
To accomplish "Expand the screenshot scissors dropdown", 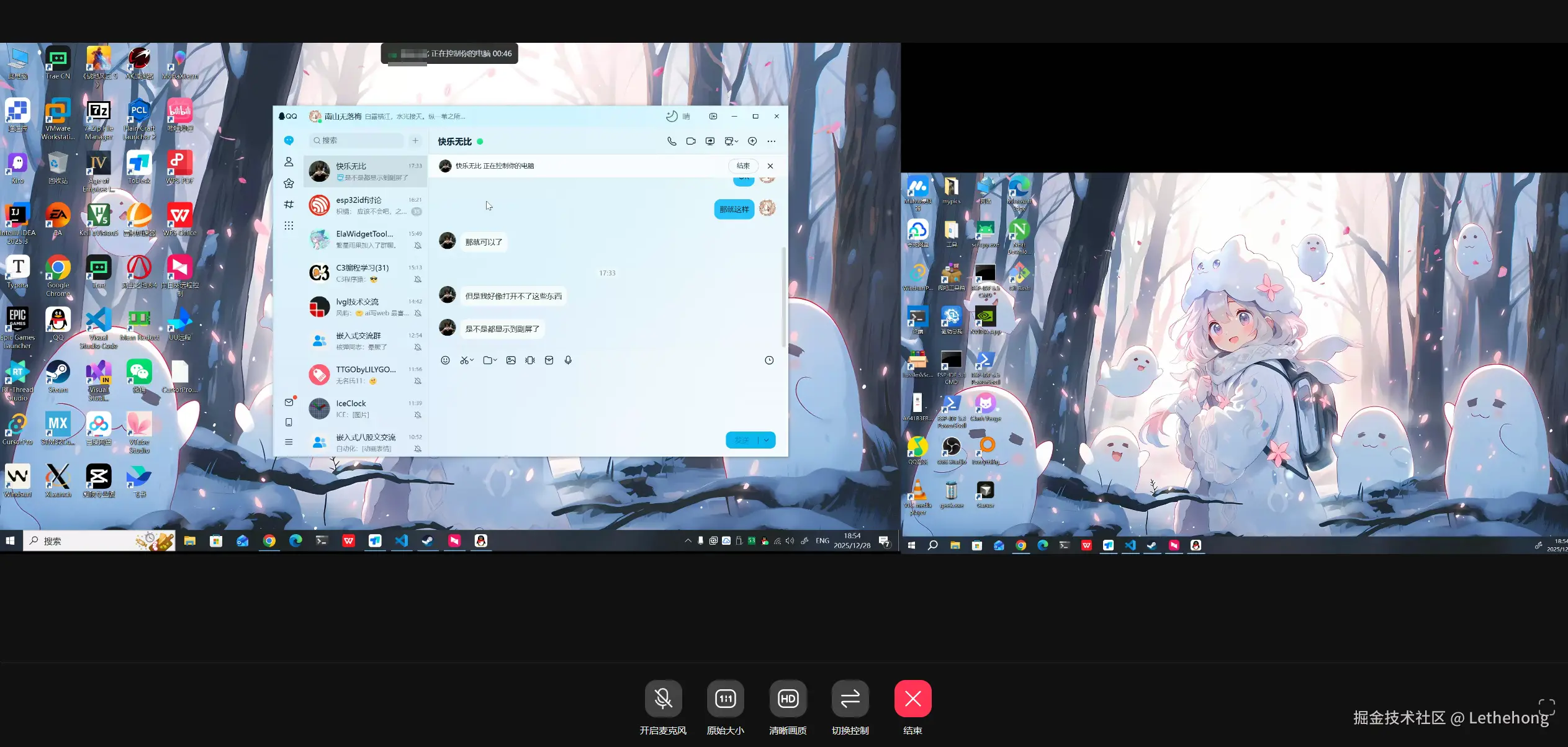I will tap(472, 360).
